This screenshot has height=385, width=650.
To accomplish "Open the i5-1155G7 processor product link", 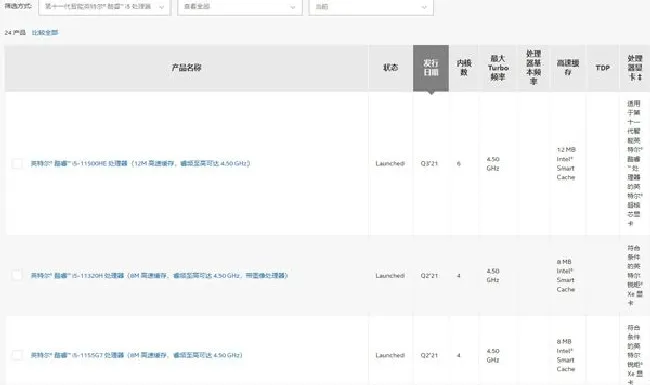I will pos(136,355).
